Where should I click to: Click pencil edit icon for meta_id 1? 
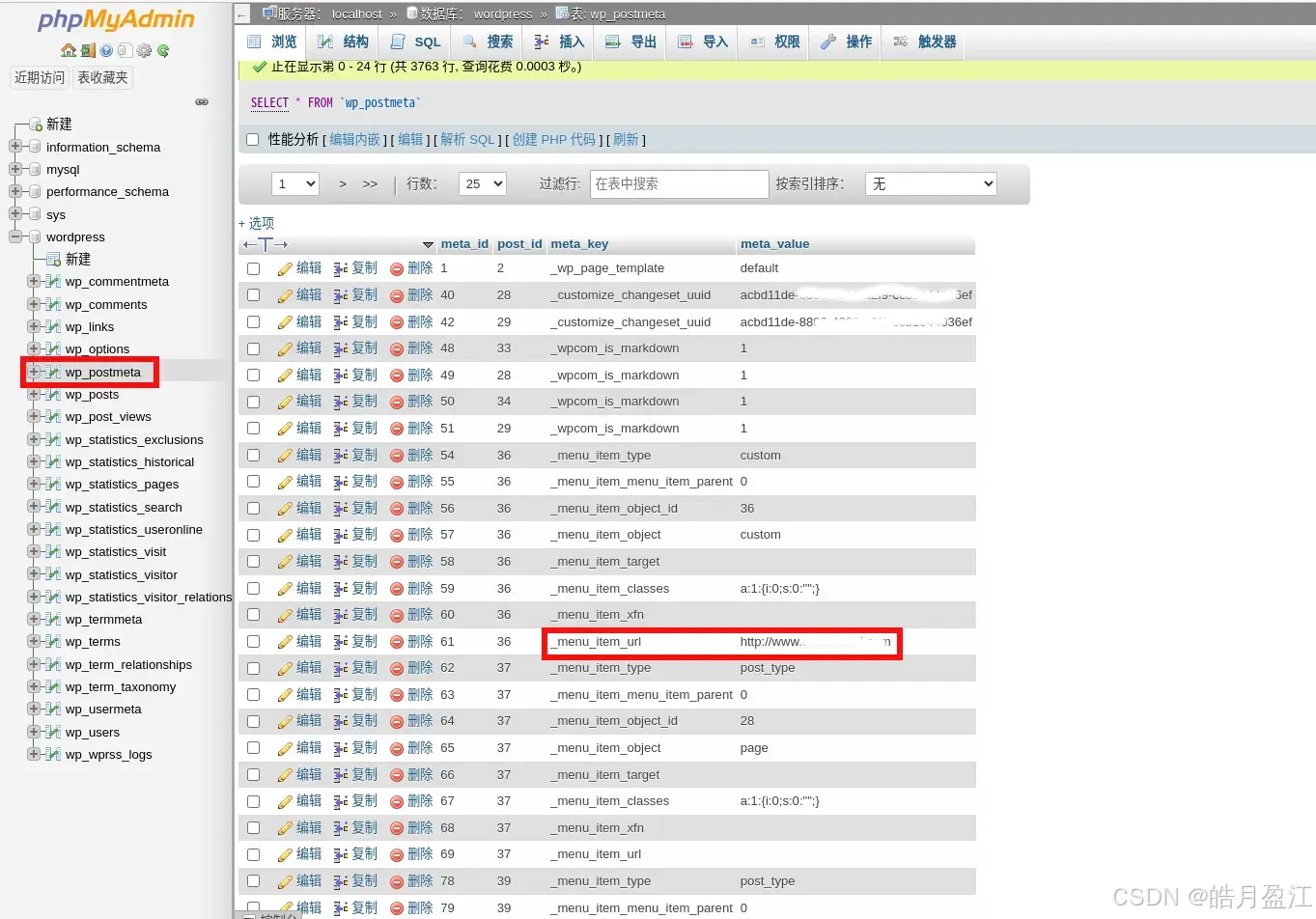285,269
